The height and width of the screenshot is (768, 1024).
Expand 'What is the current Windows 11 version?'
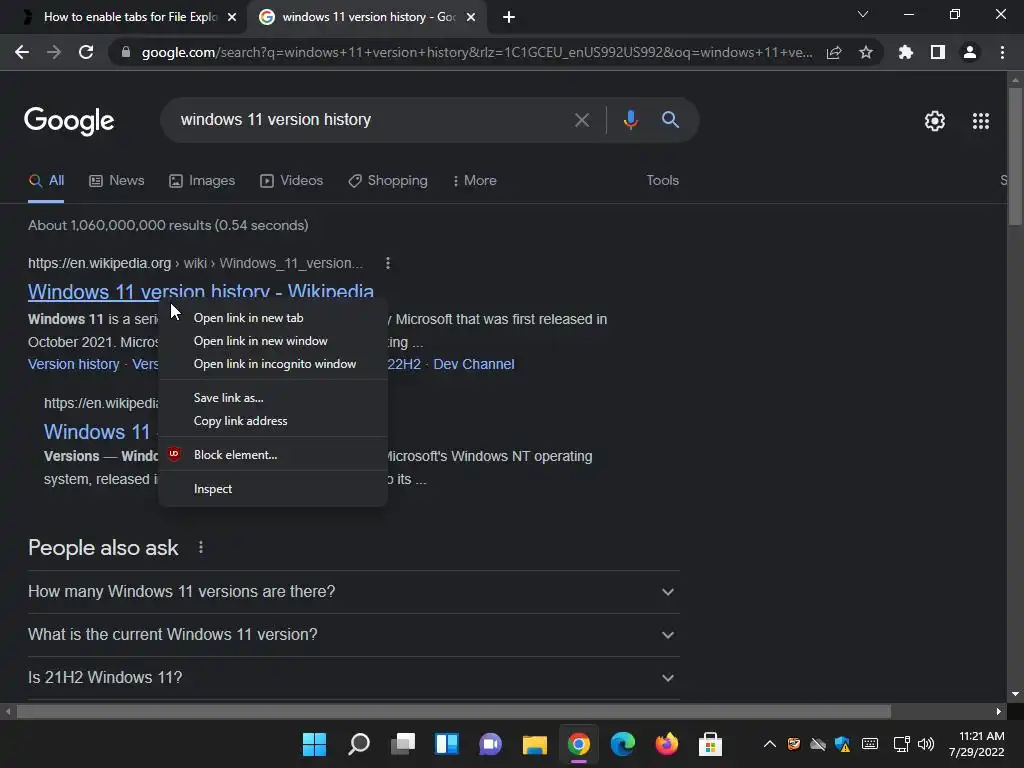pos(353,635)
